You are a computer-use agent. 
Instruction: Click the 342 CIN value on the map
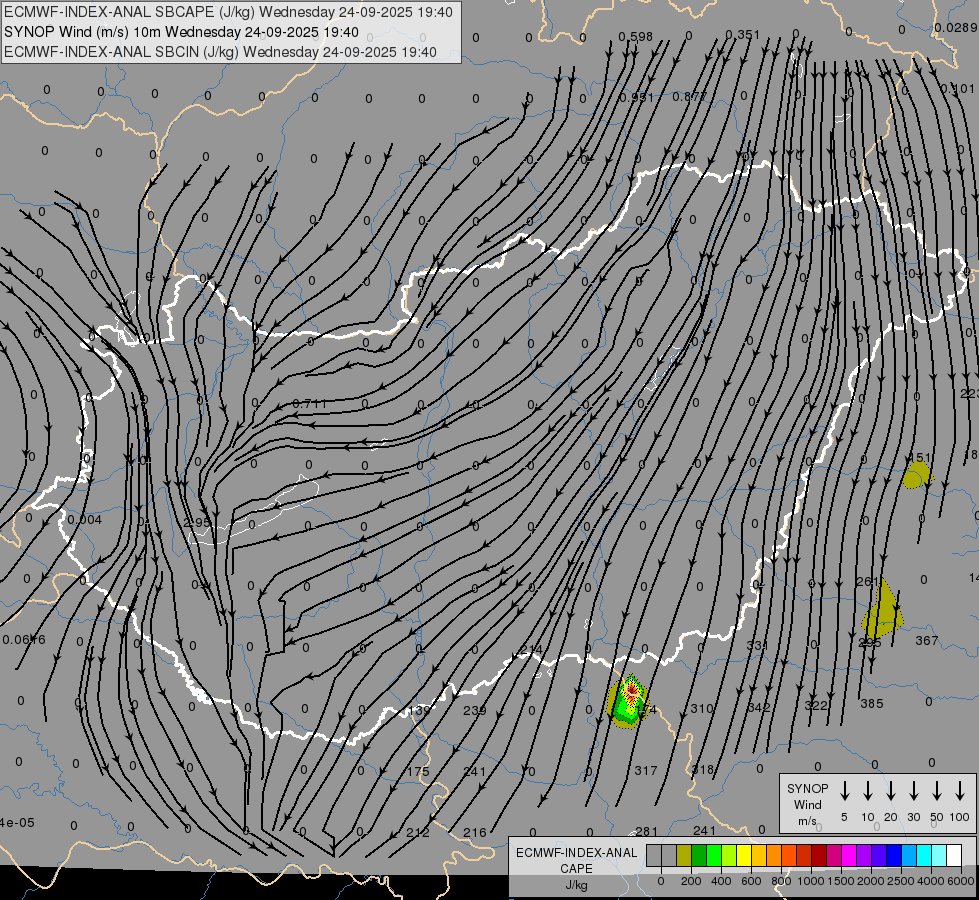point(759,707)
